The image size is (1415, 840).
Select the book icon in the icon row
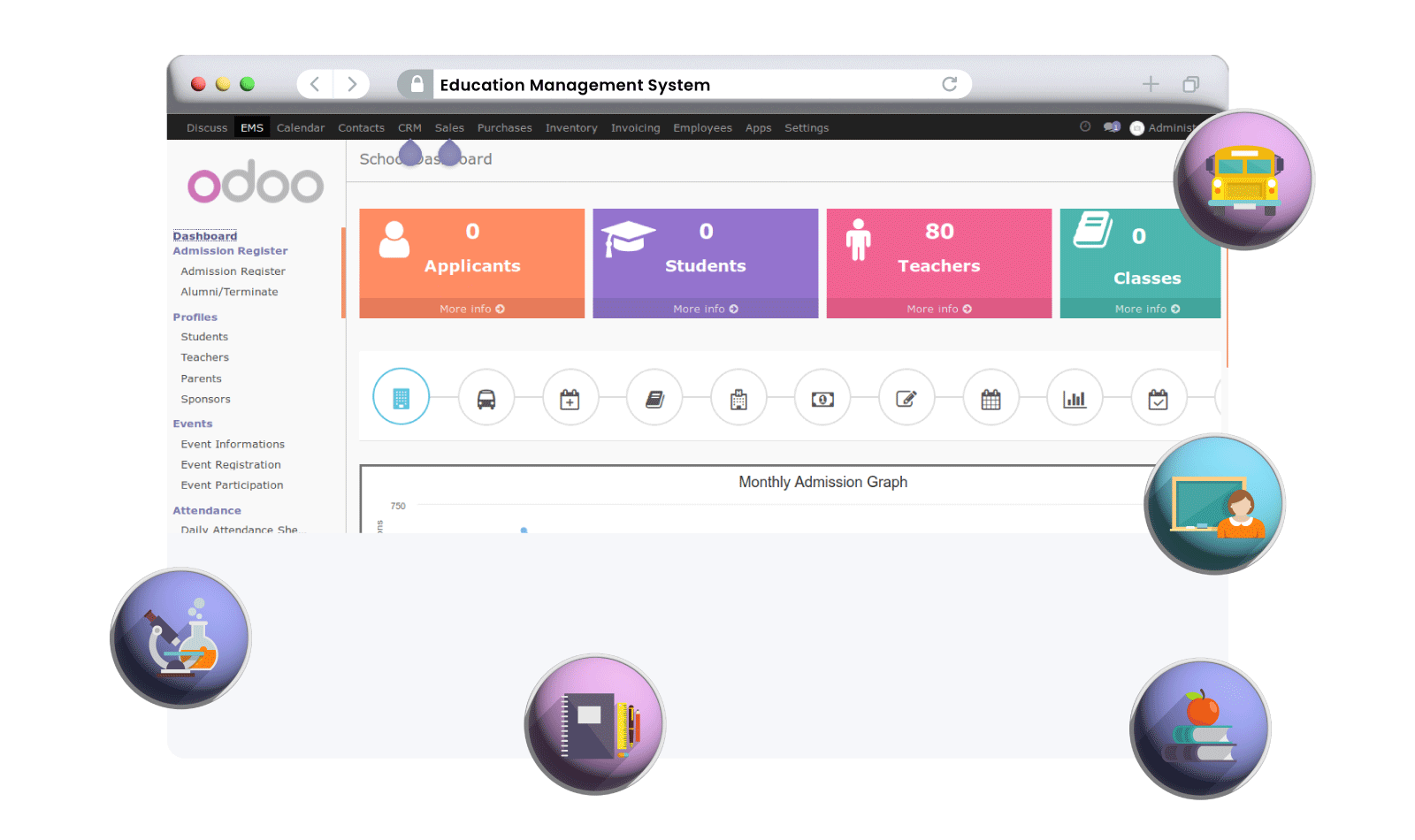click(x=654, y=398)
